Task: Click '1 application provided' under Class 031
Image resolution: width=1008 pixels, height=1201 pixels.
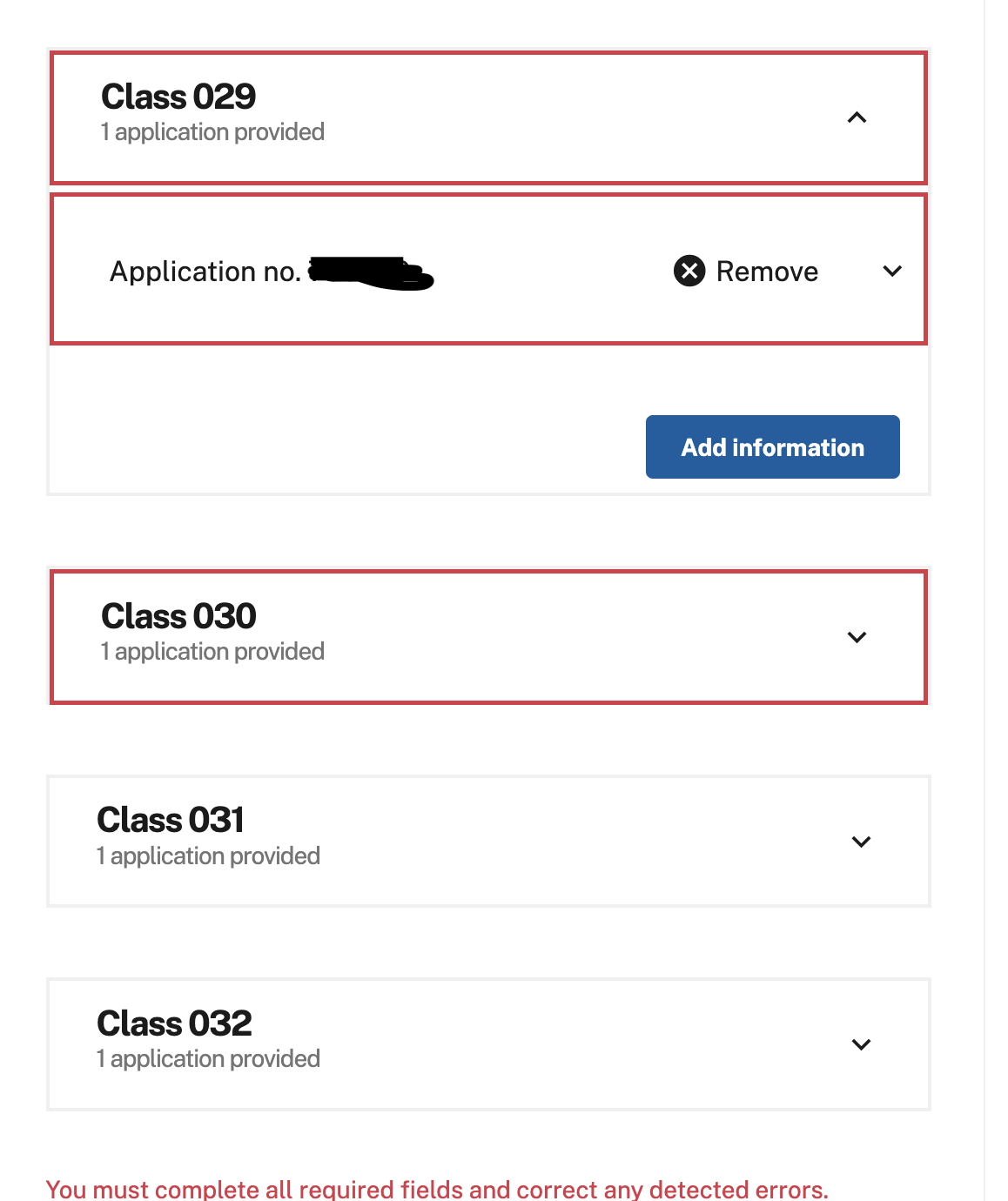Action: (x=209, y=856)
